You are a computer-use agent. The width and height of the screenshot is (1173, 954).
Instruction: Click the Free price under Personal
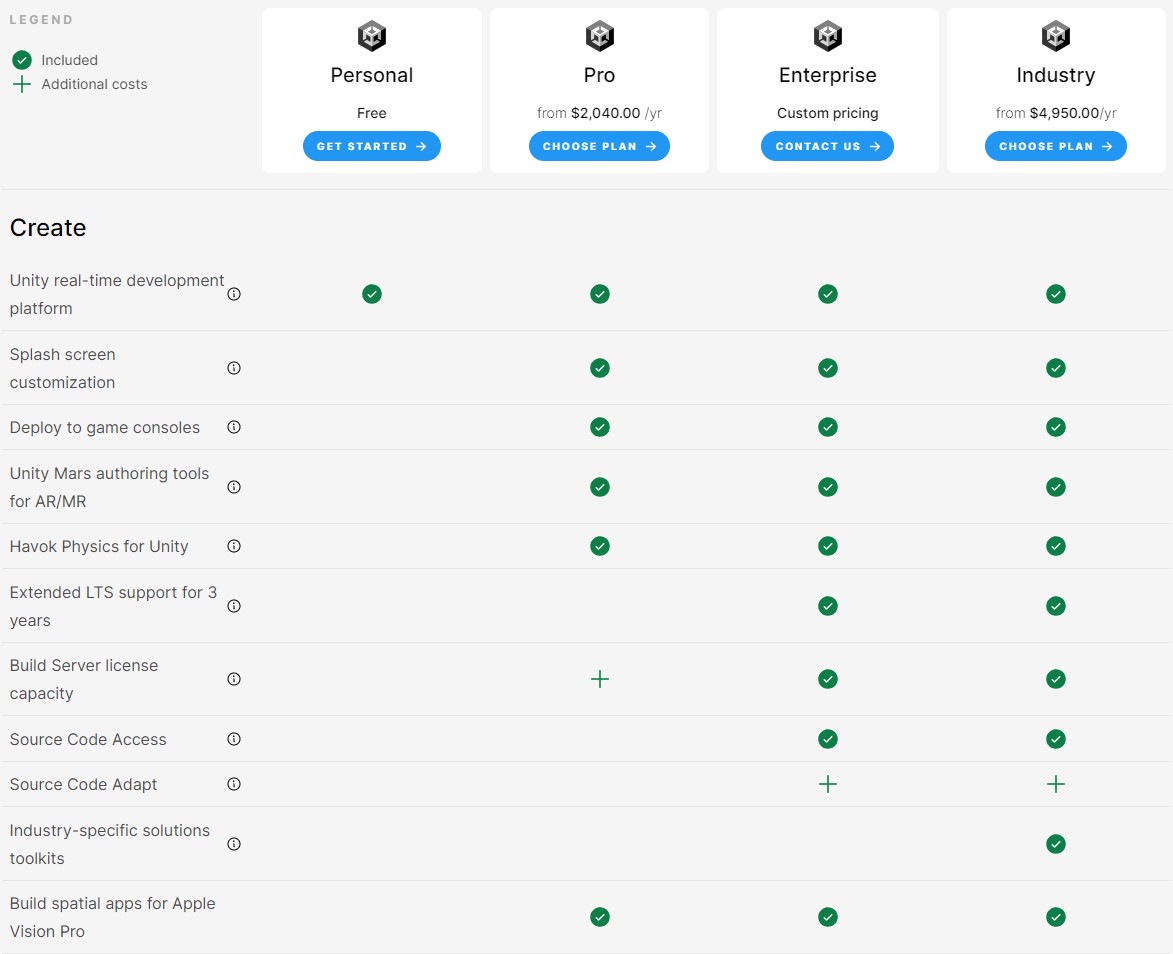372,113
